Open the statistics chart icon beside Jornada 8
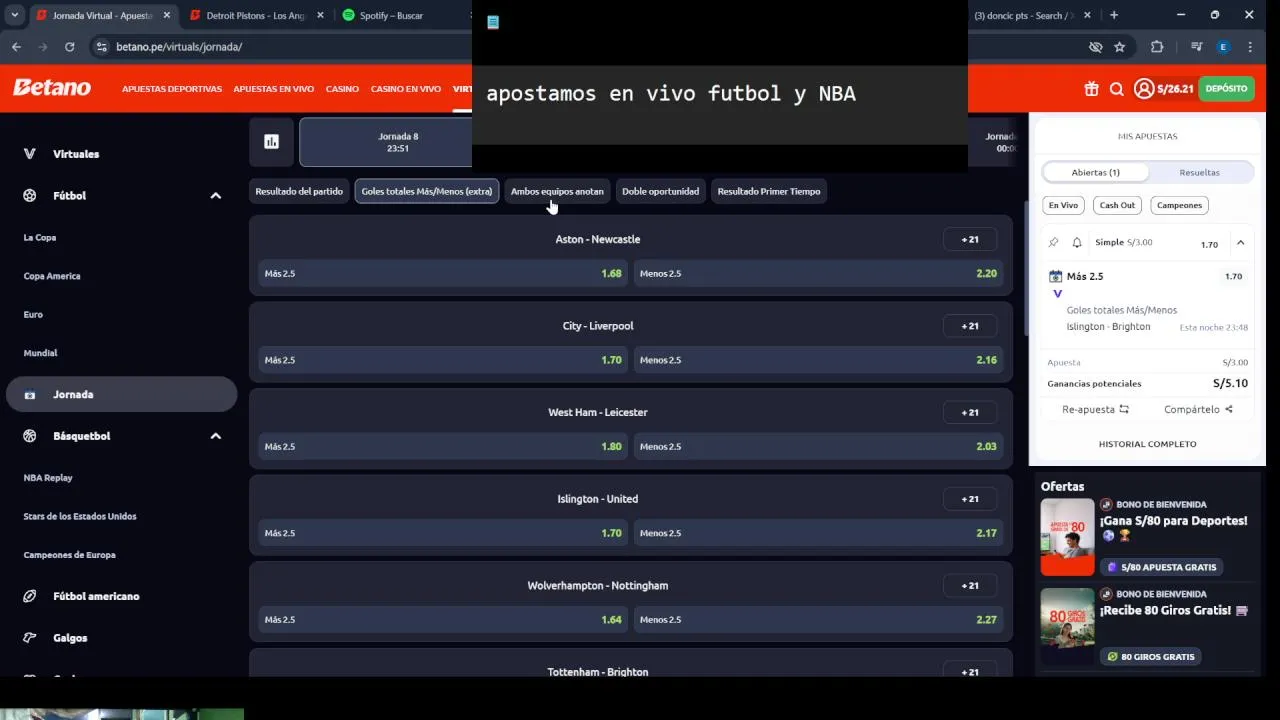This screenshot has width=1280, height=720. pyautogui.click(x=271, y=142)
